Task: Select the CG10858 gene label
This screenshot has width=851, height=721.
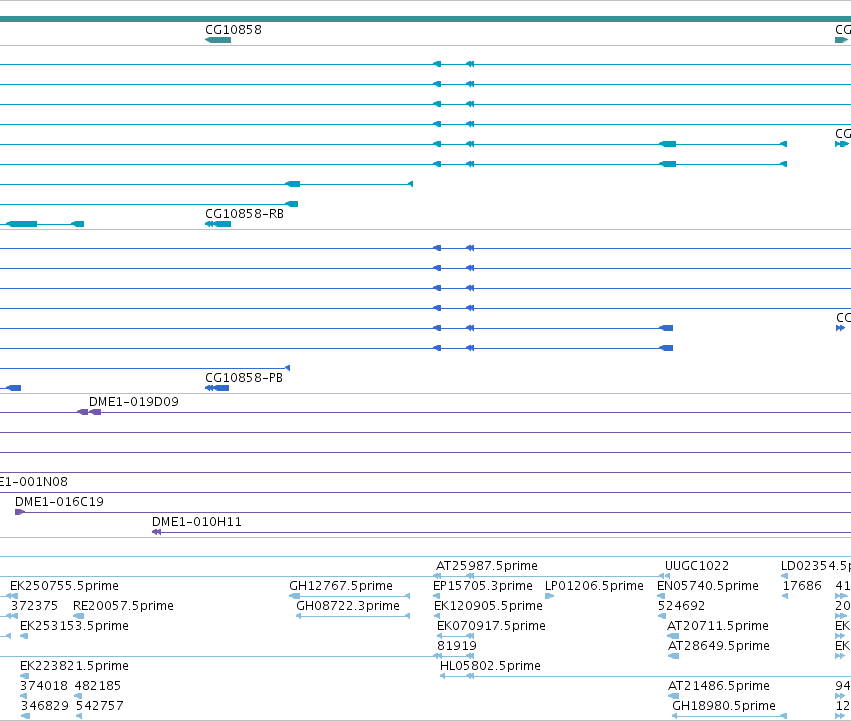Action: [x=233, y=30]
